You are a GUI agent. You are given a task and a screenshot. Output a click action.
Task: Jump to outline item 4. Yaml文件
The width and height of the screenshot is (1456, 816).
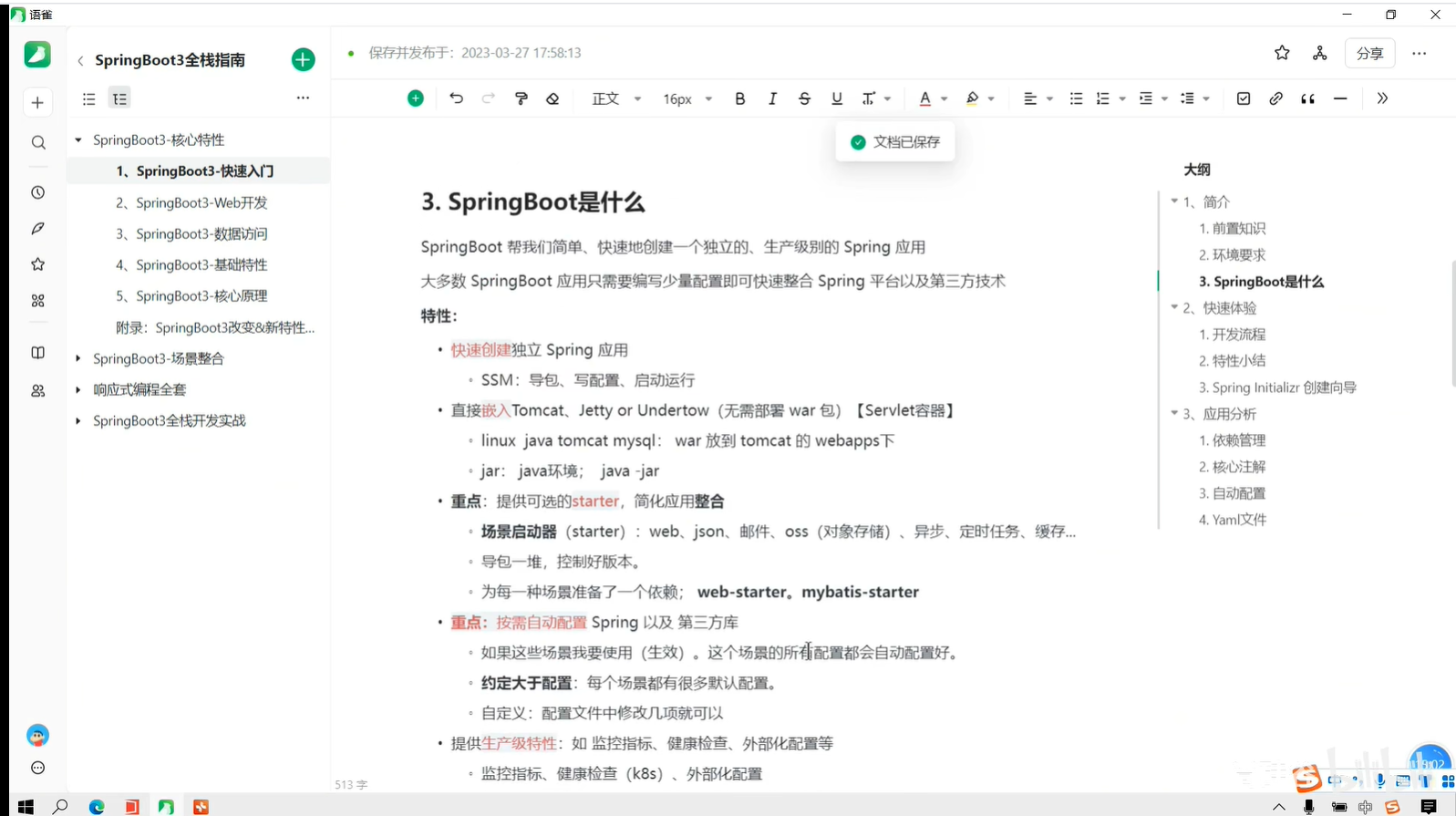pyautogui.click(x=1233, y=520)
